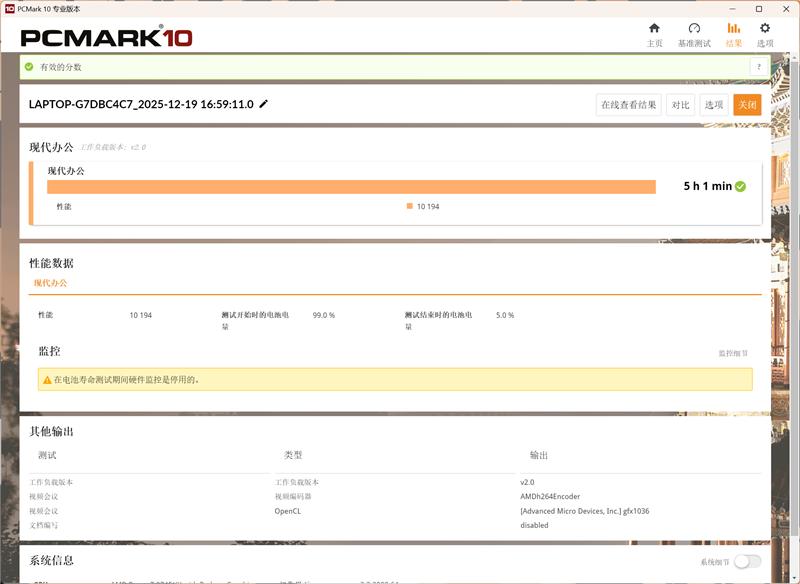Click the 测试 column header
Image resolution: width=800 pixels, height=584 pixels.
click(47, 455)
